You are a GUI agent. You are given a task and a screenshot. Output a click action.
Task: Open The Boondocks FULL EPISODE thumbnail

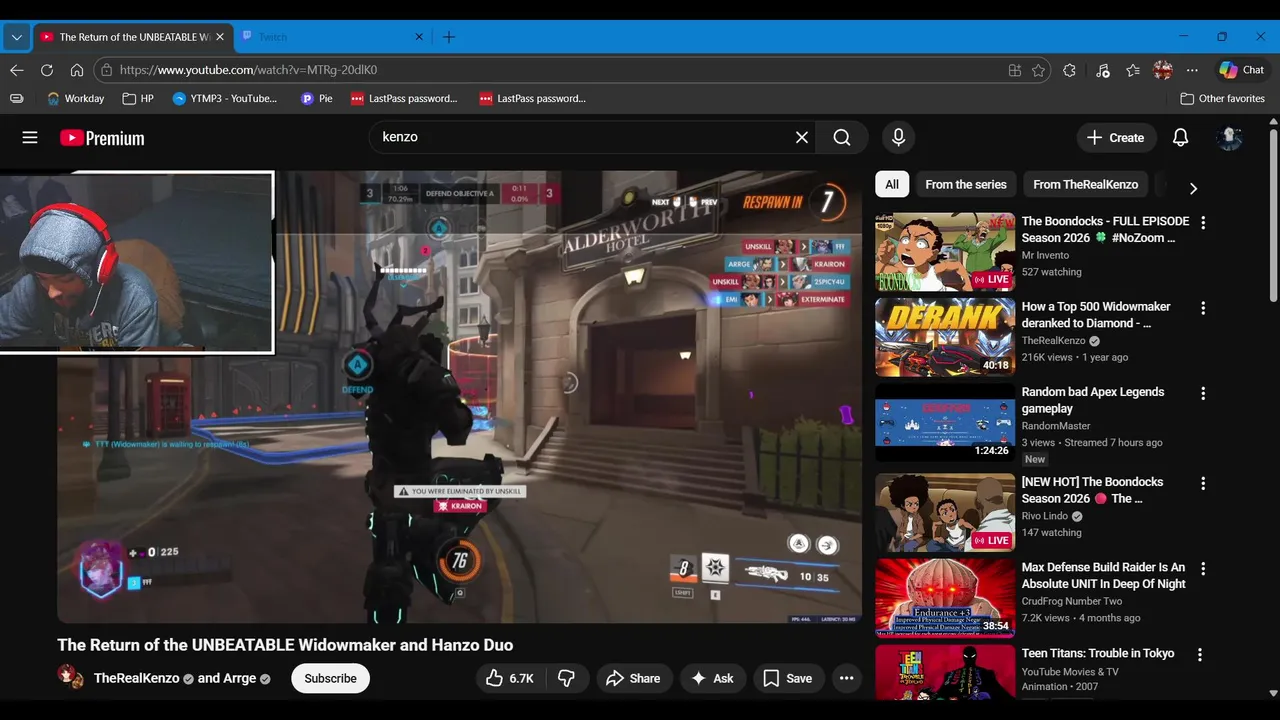coord(945,251)
